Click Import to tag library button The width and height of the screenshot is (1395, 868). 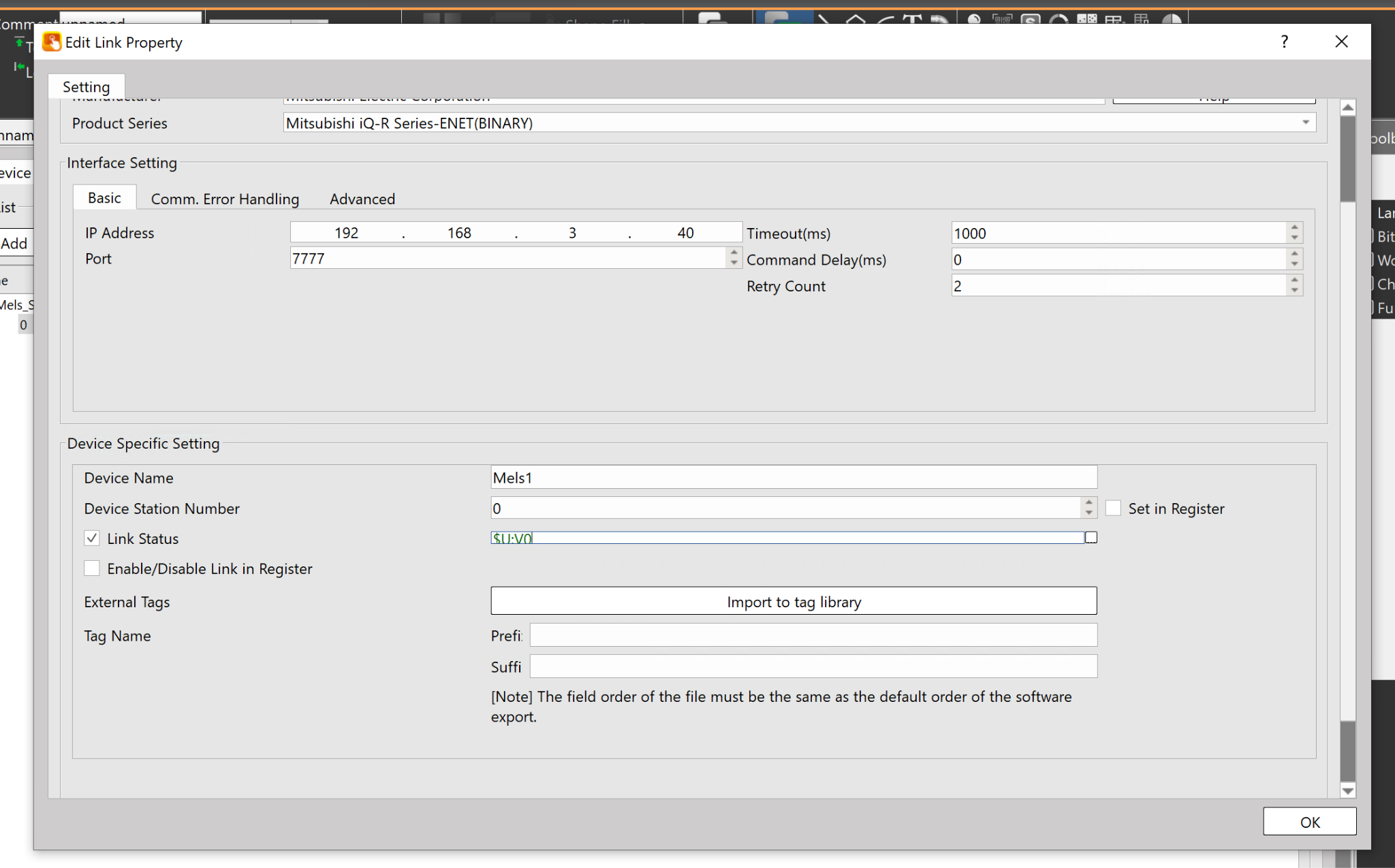pyautogui.click(x=794, y=602)
